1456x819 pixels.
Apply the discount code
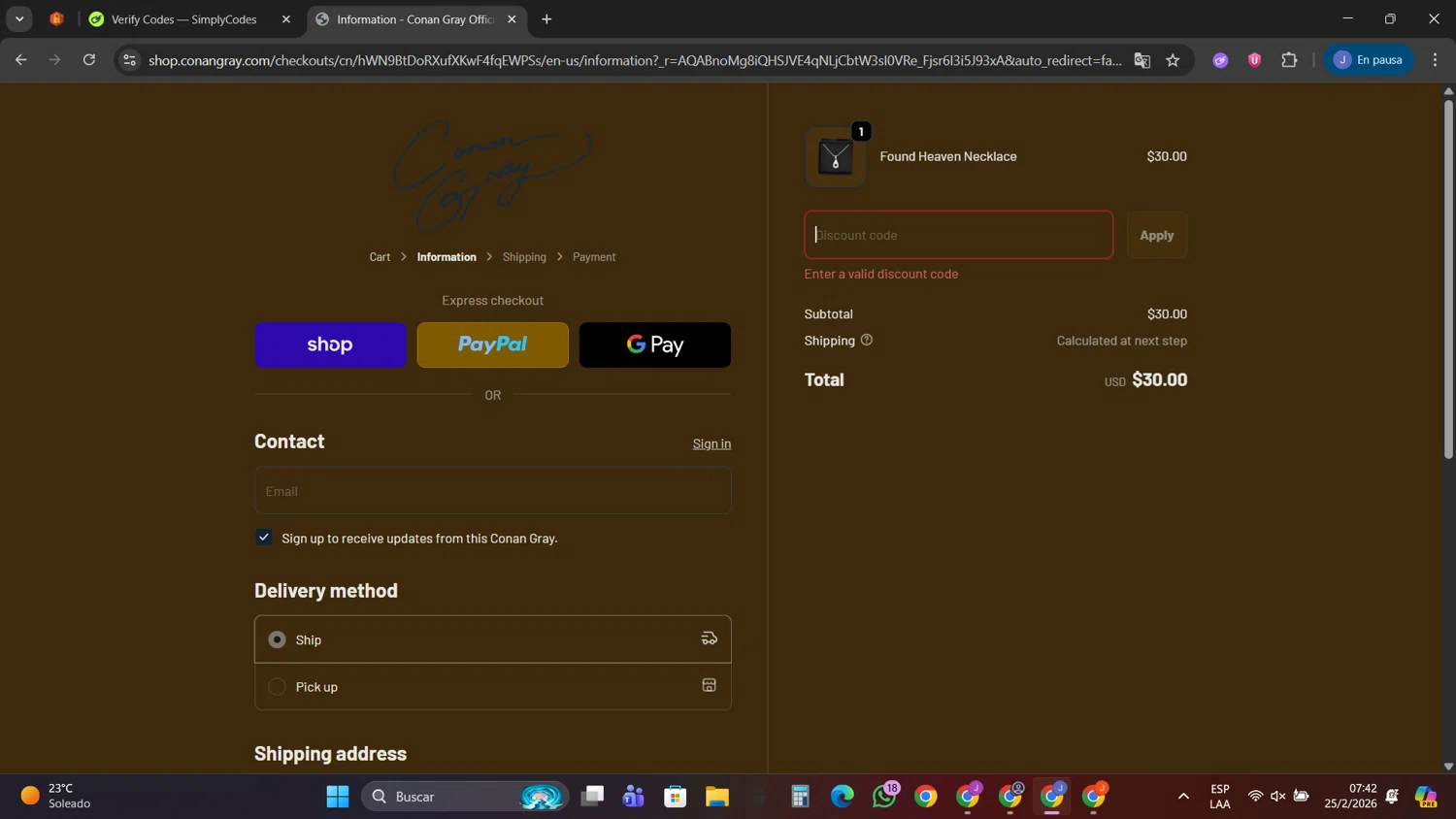tap(1157, 235)
